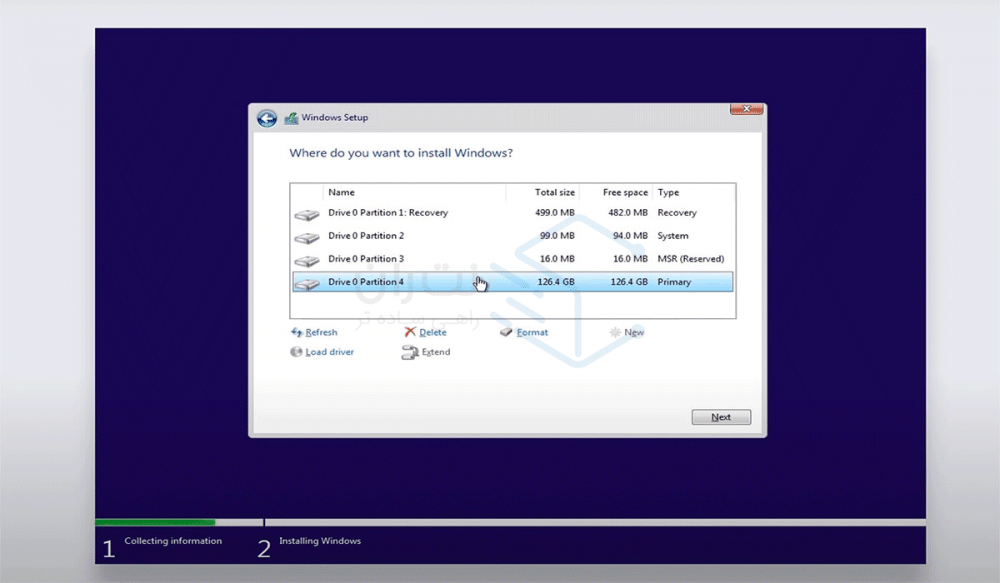Click the Windows Setup title icon

click(291, 118)
